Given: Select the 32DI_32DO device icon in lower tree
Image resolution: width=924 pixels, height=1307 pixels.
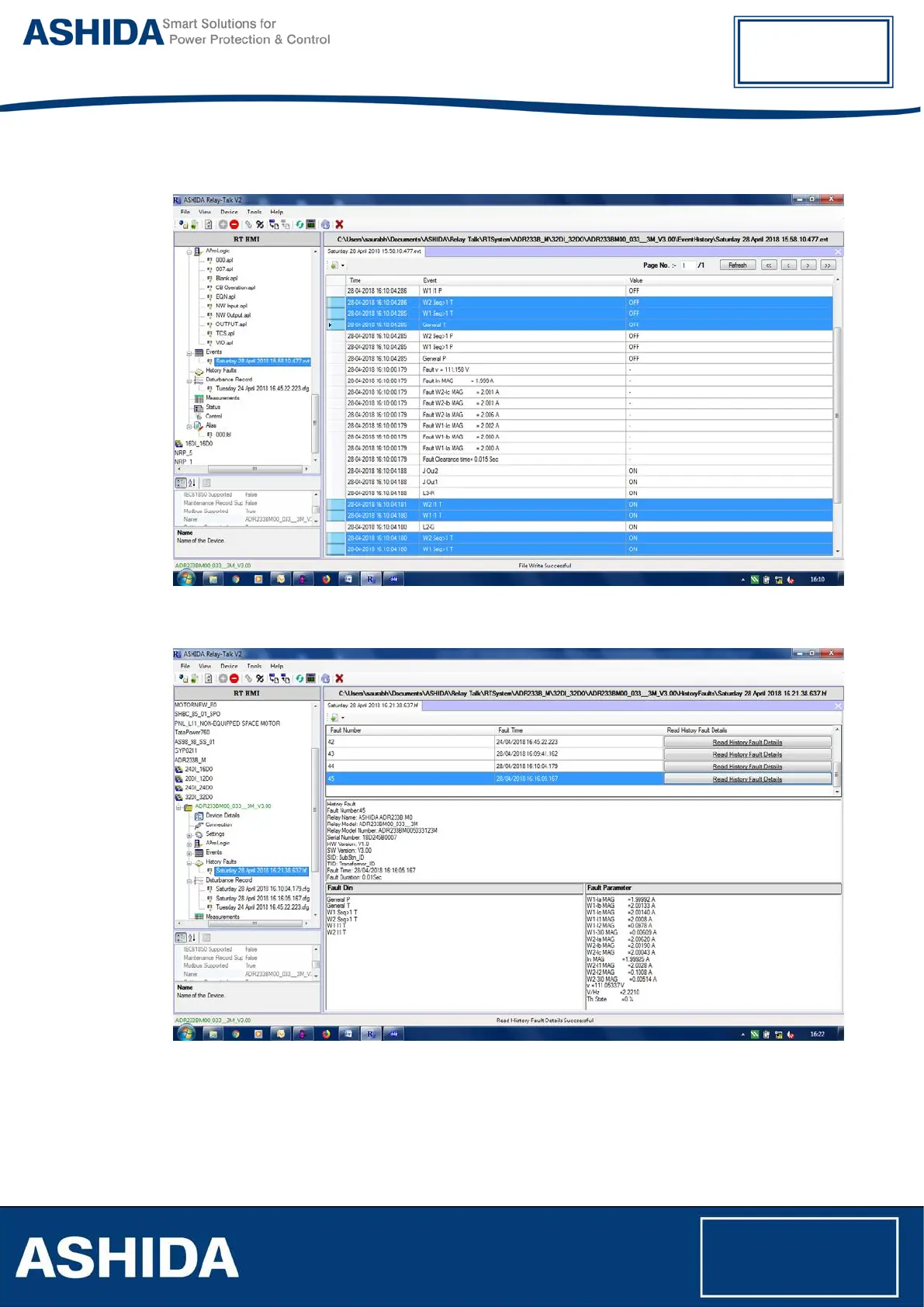Looking at the screenshot, I should pyautogui.click(x=179, y=797).
